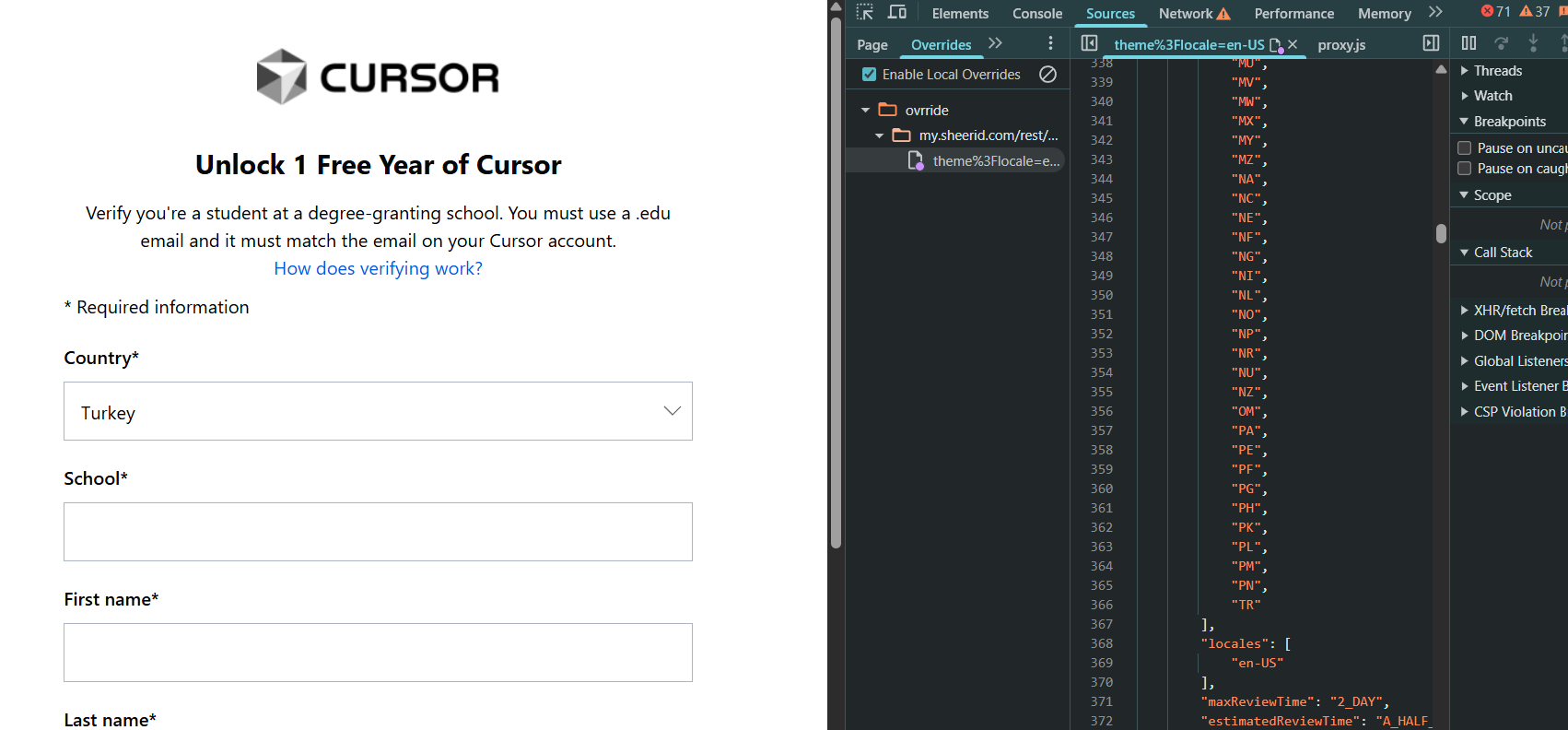The image size is (1568, 730).
Task: Expand XHR/fetch Breakpoints section
Action: point(1465,311)
